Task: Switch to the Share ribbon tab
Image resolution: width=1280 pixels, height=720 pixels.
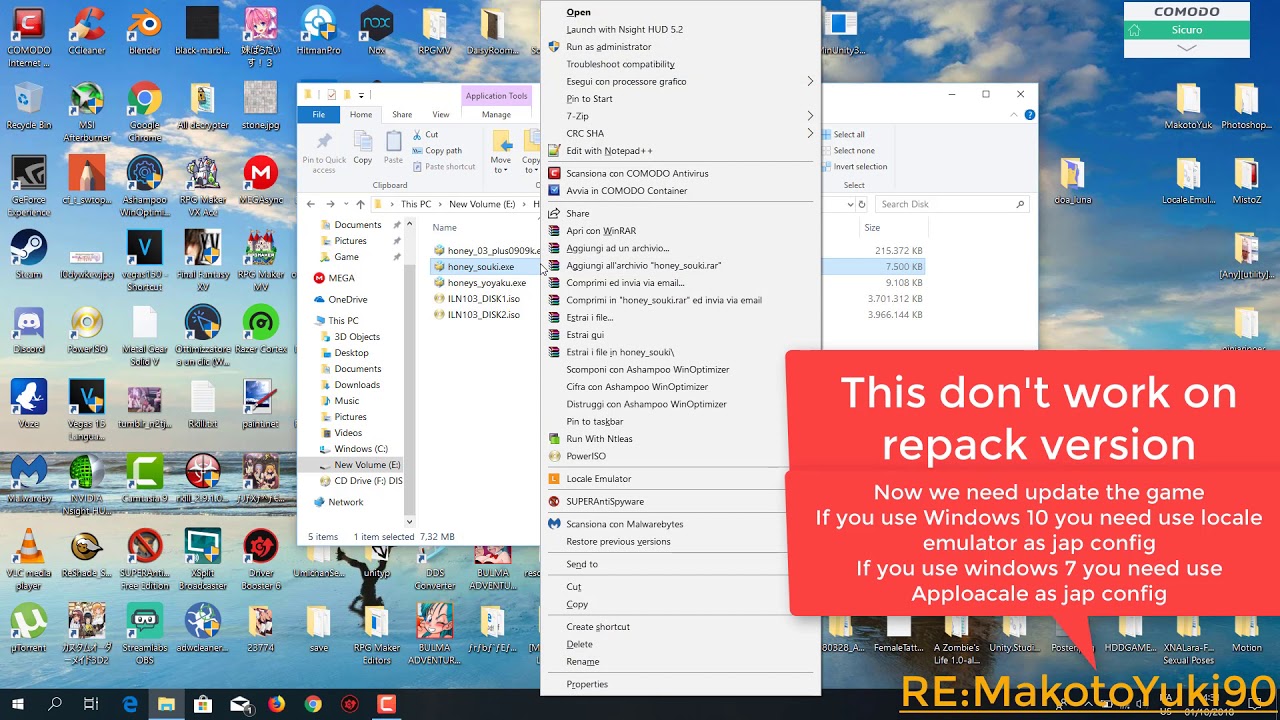Action: pos(402,115)
